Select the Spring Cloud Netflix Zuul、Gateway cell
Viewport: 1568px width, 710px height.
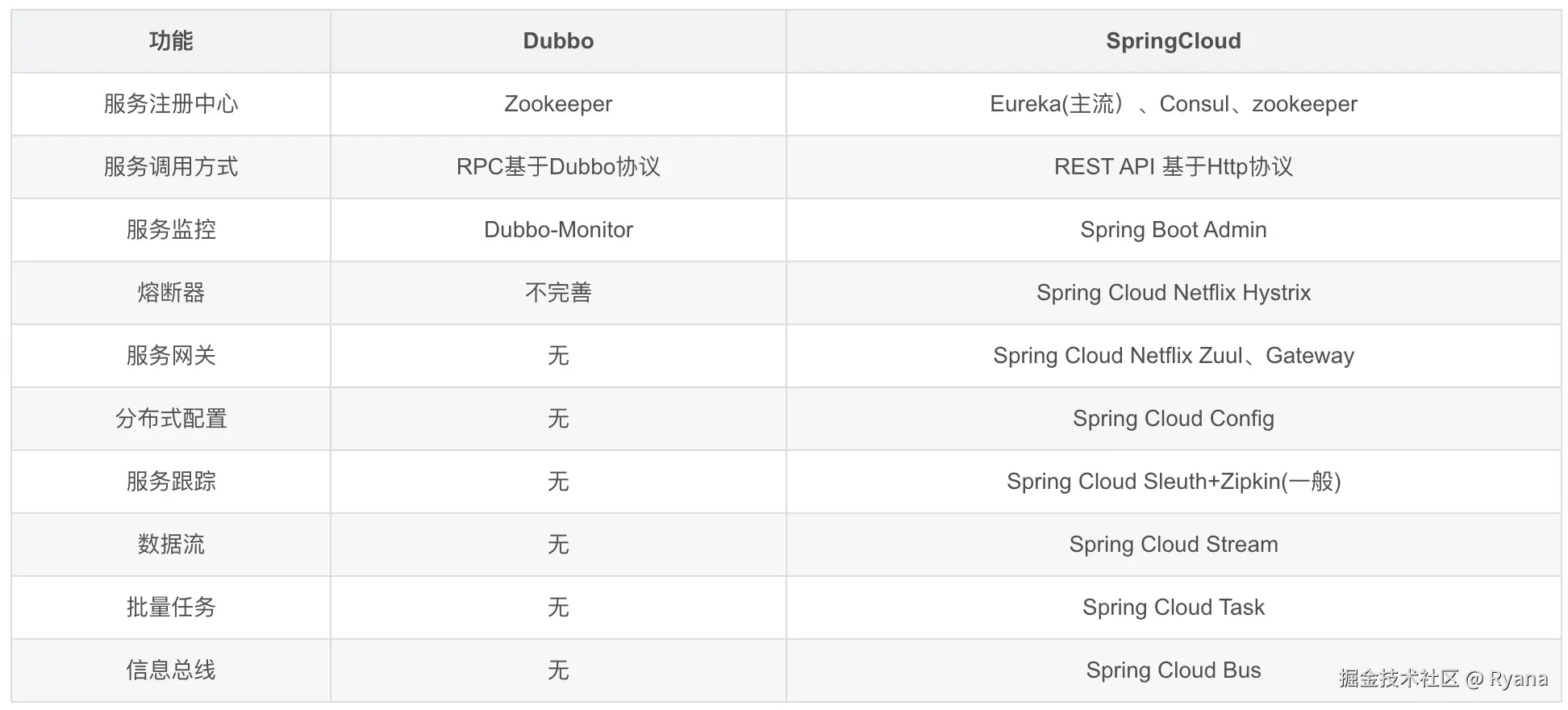[1173, 356]
